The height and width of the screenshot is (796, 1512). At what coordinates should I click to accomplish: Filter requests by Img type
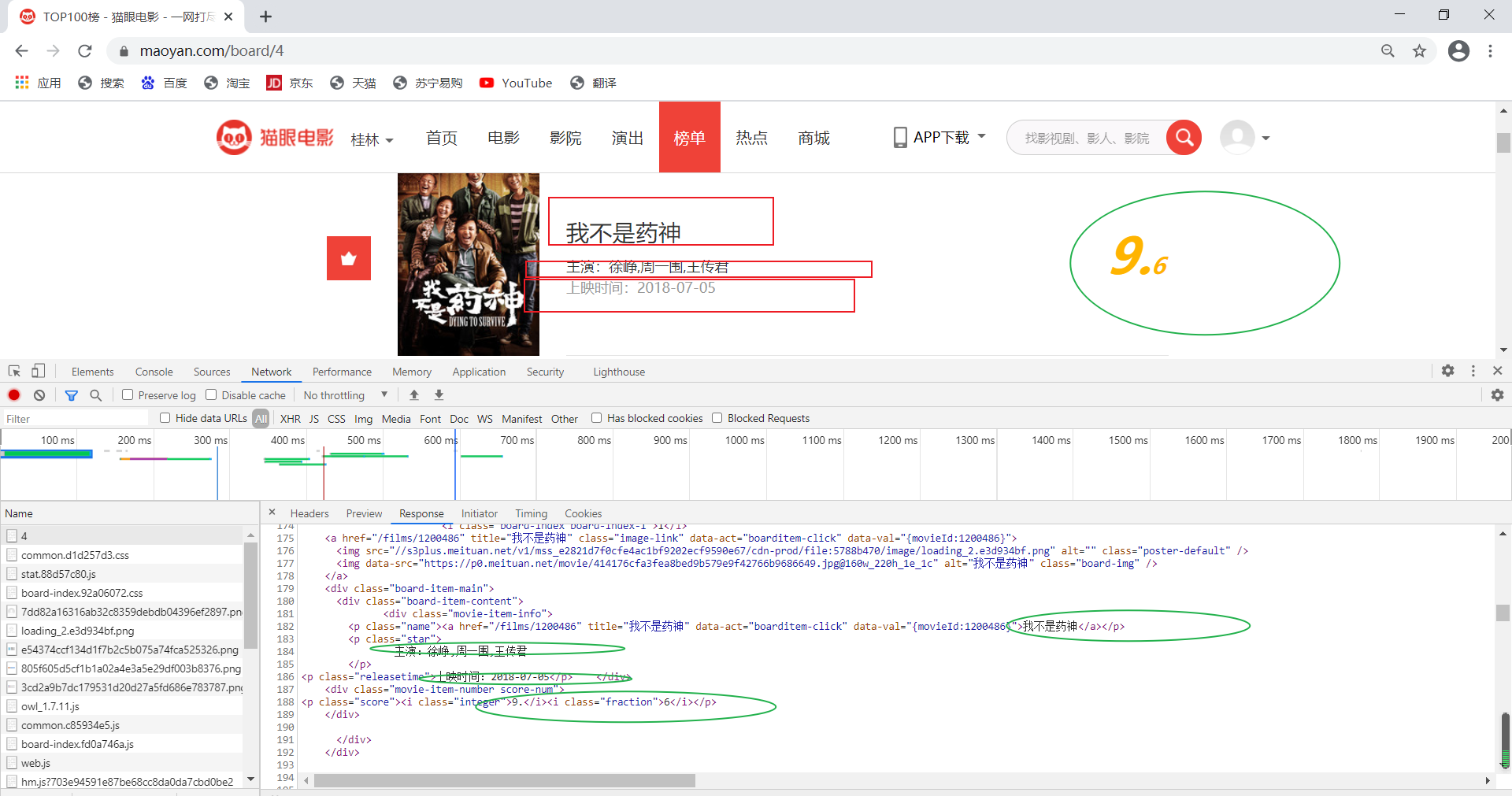point(364,419)
